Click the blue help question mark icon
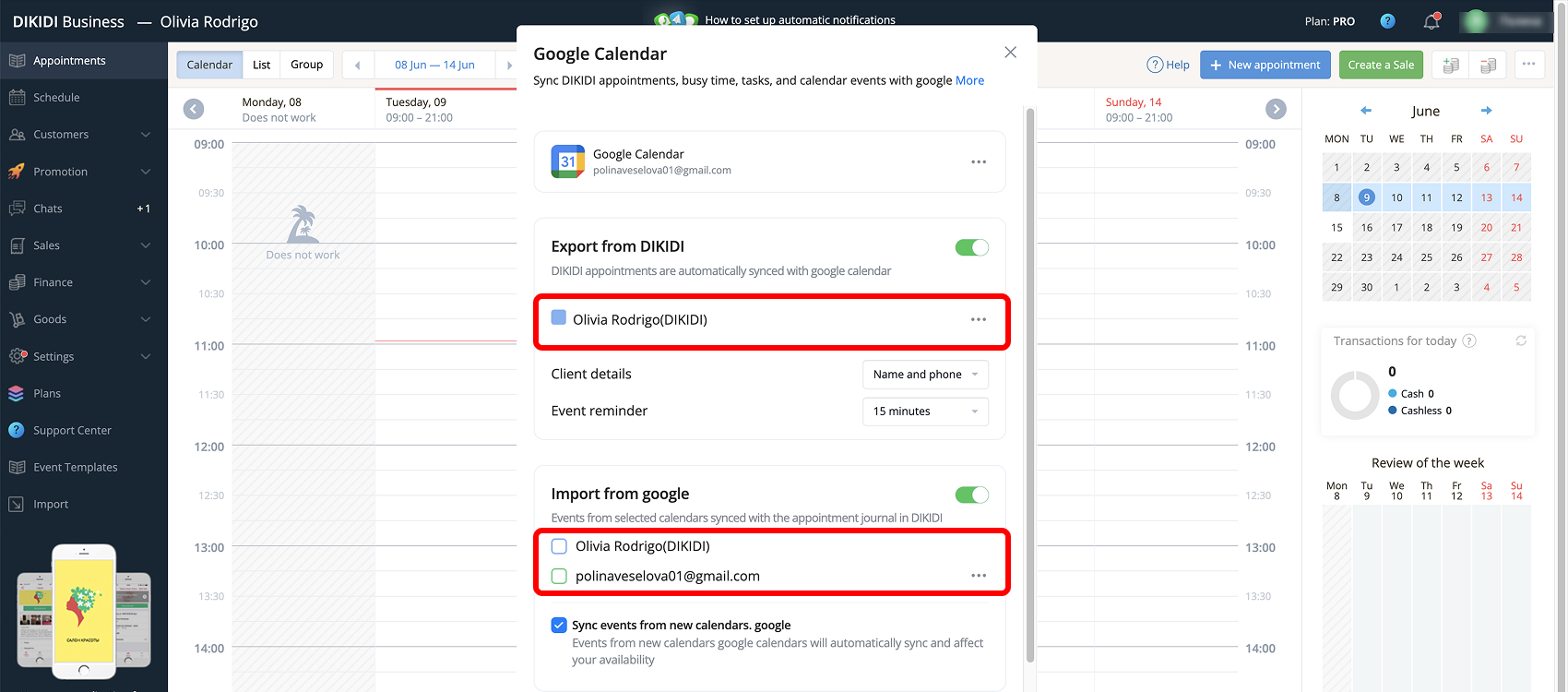 tap(1387, 21)
